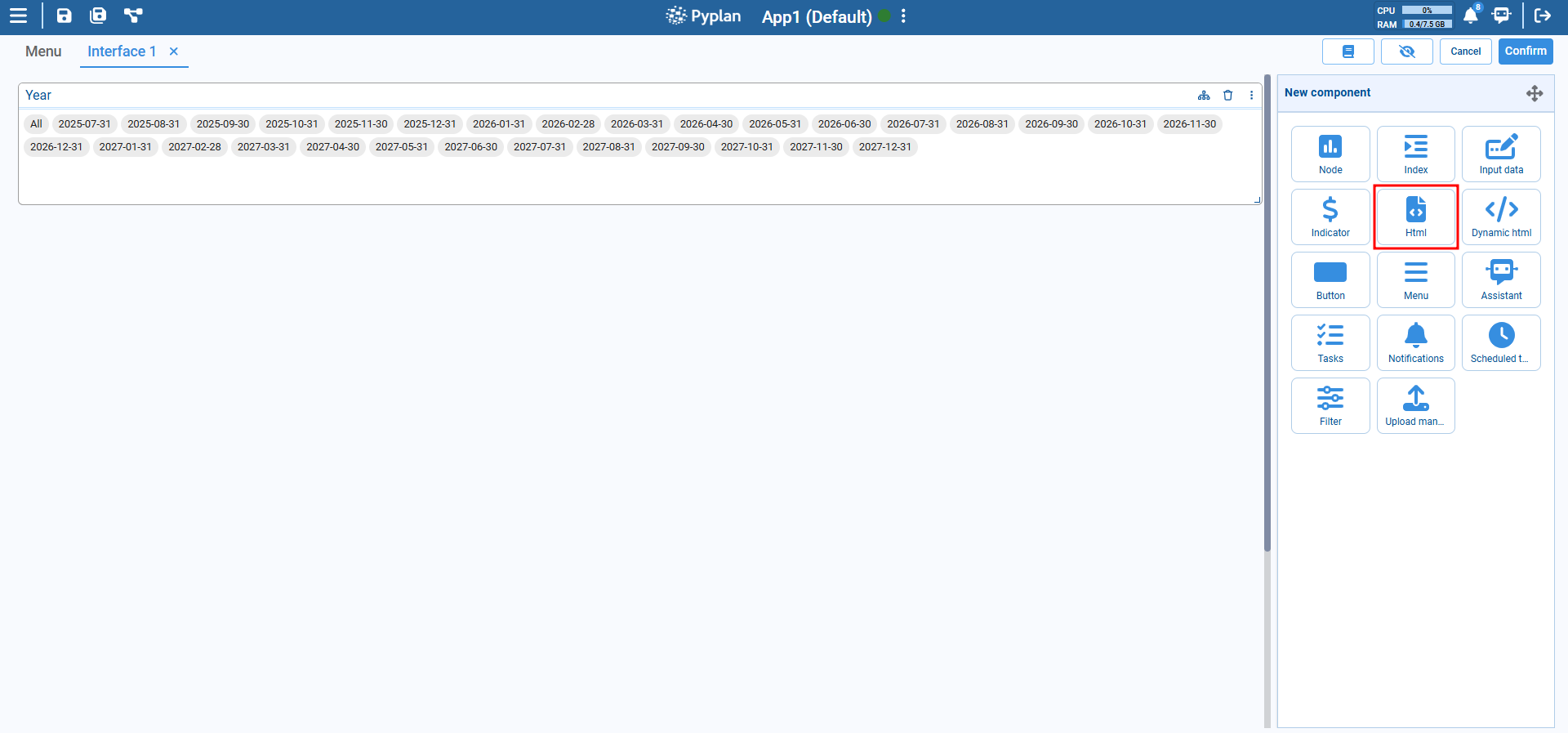Open the hamburger main menu
Viewport: 1568px width, 733px height.
[18, 16]
